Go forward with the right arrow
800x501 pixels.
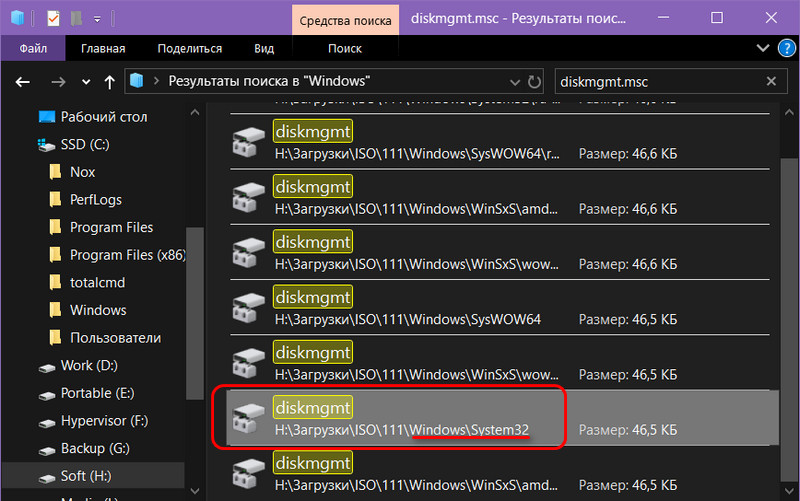pos(58,82)
